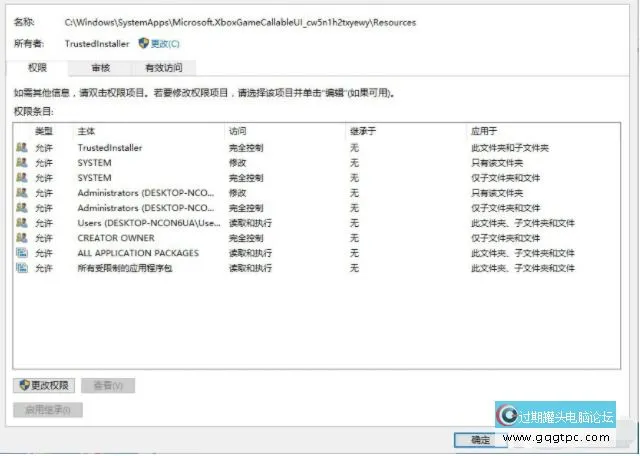Click 此文件夹和子文件夹 in TrustedInstaller row

(510, 148)
